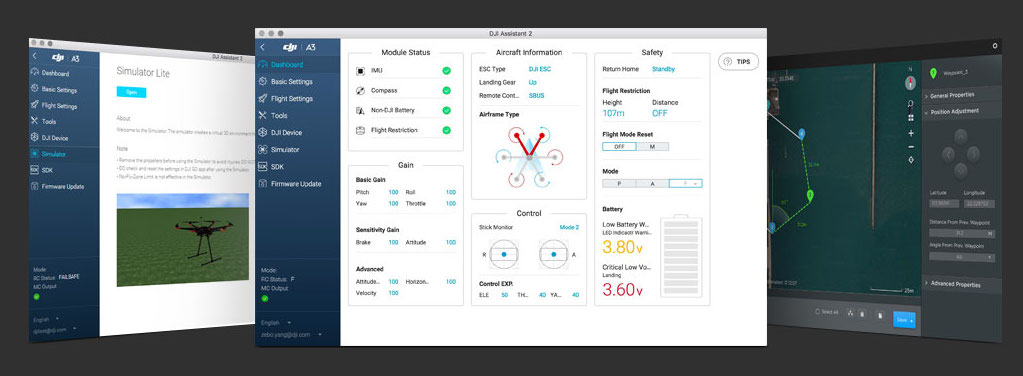Click the Compass module status icon
Screen dimensions: 1023x376
pyautogui.click(x=360, y=91)
